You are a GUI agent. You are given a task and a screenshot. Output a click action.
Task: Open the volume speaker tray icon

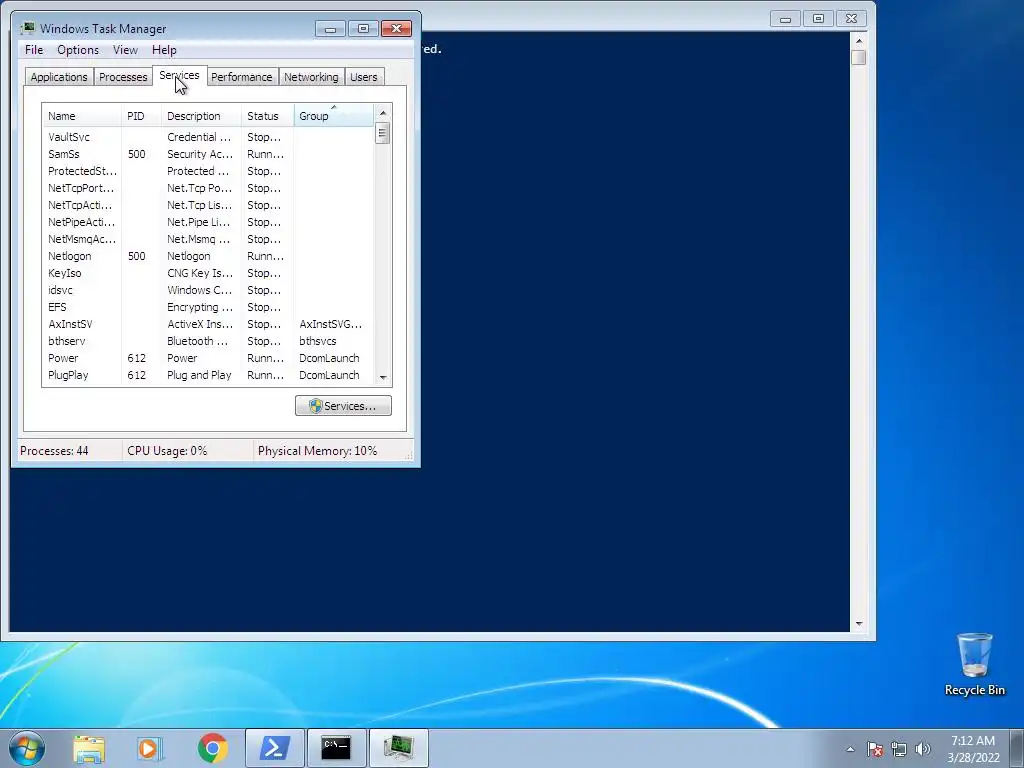tap(923, 749)
